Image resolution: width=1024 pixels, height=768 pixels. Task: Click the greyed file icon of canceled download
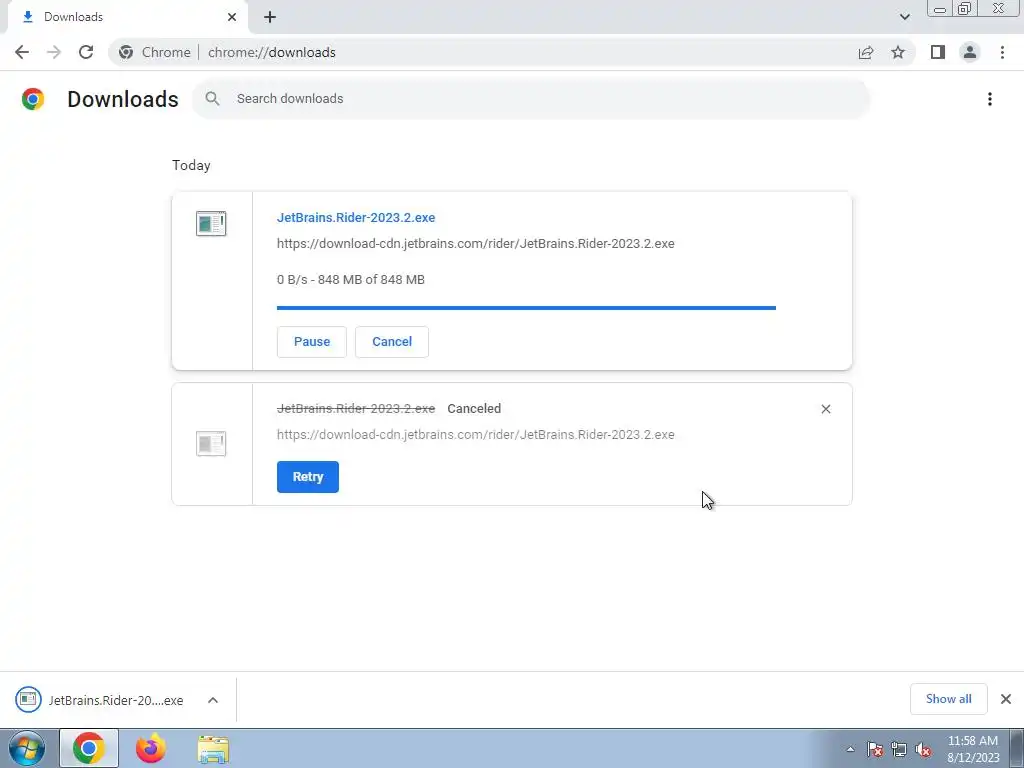click(x=211, y=443)
